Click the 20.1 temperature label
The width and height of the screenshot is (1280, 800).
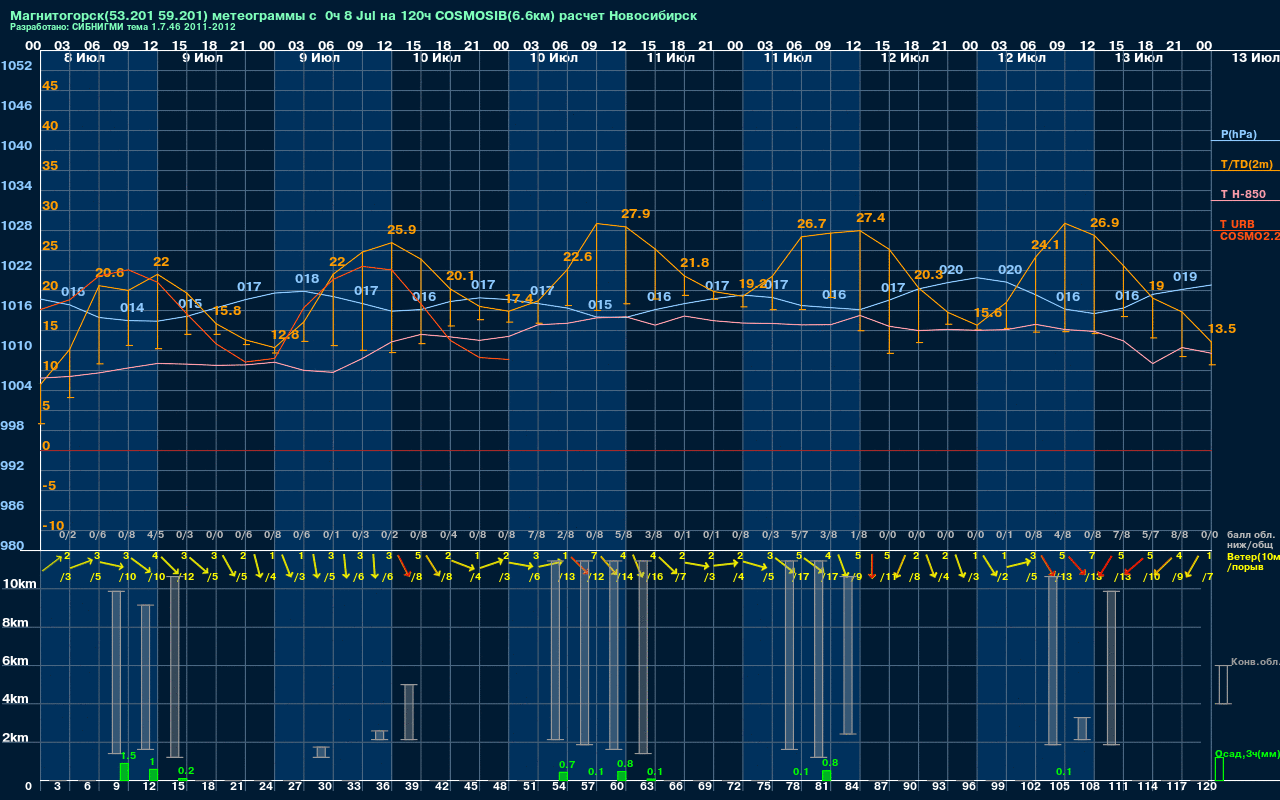click(461, 276)
